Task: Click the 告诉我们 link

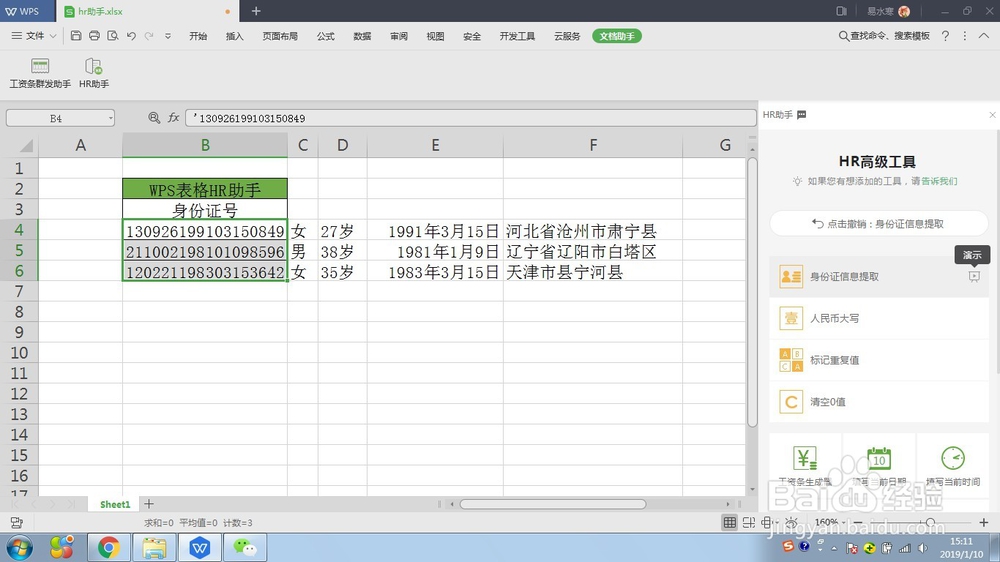Action: point(939,181)
